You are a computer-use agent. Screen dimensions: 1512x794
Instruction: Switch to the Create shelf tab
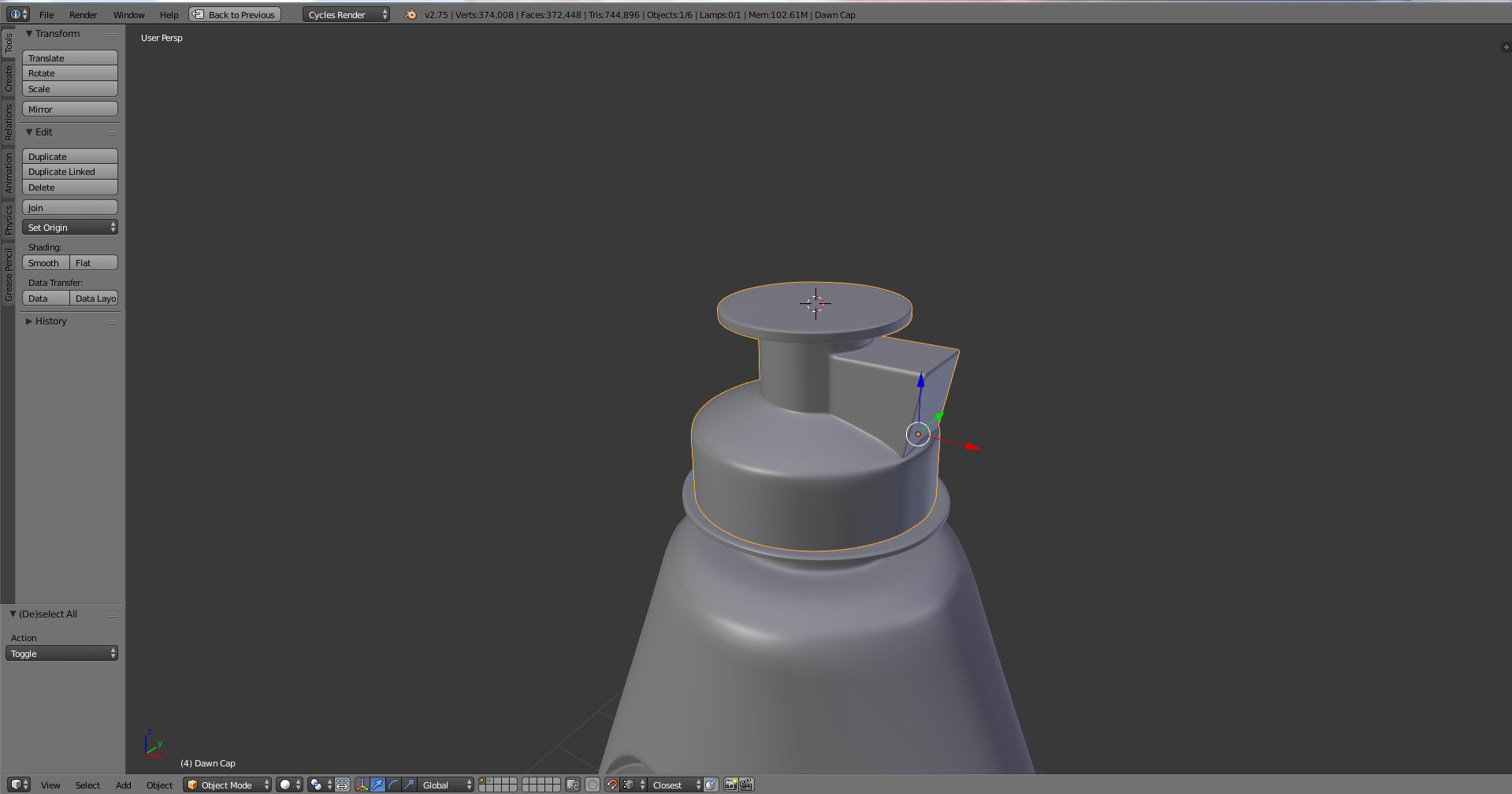(9, 79)
